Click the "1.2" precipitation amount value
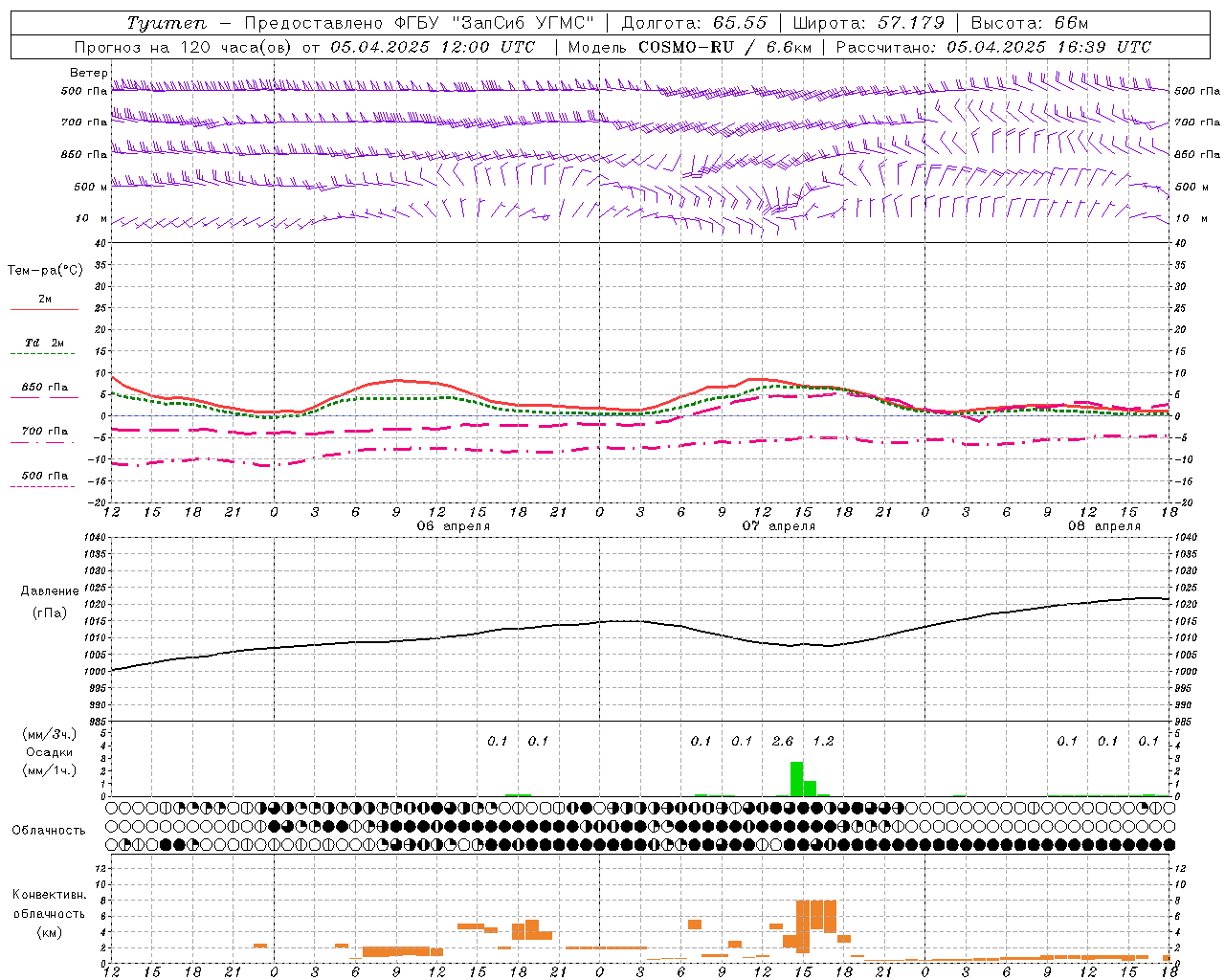 (823, 741)
